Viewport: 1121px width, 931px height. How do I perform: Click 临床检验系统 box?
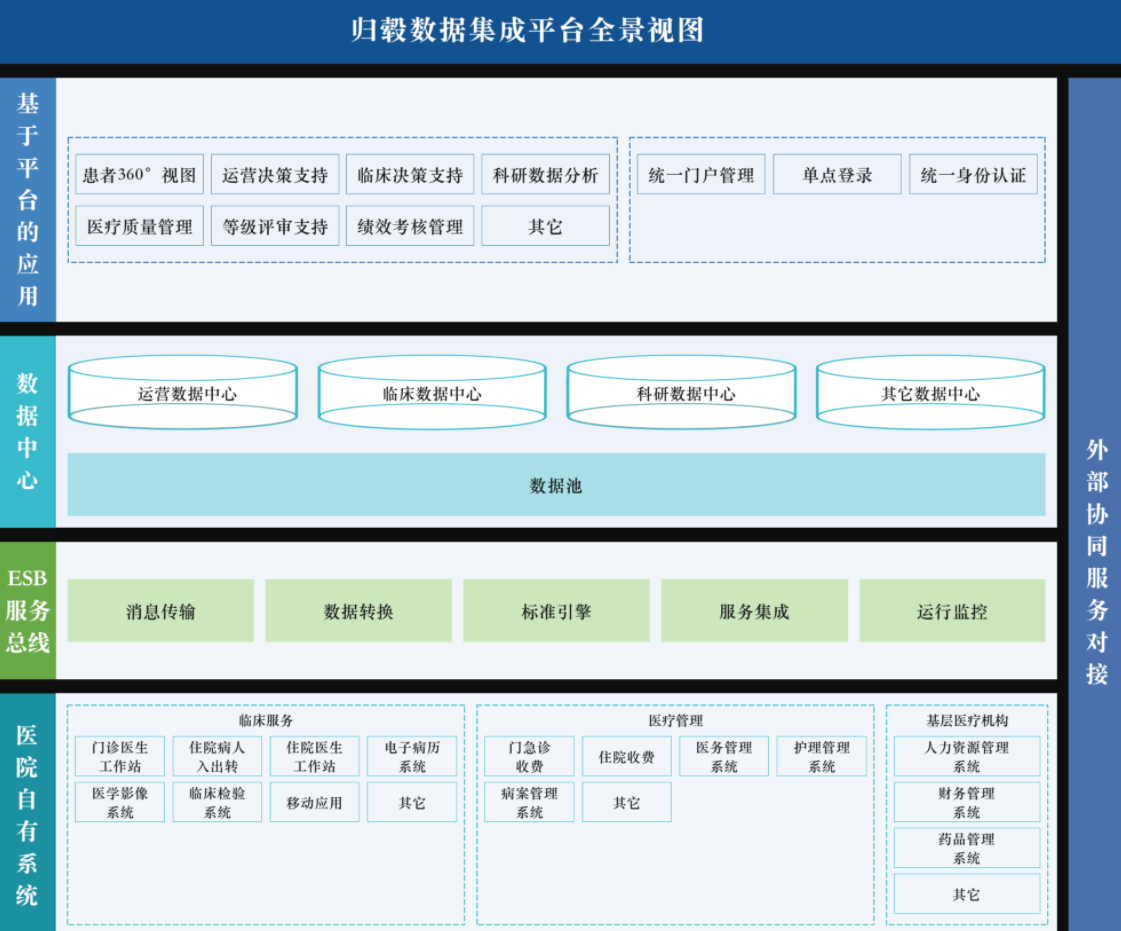pyautogui.click(x=217, y=802)
